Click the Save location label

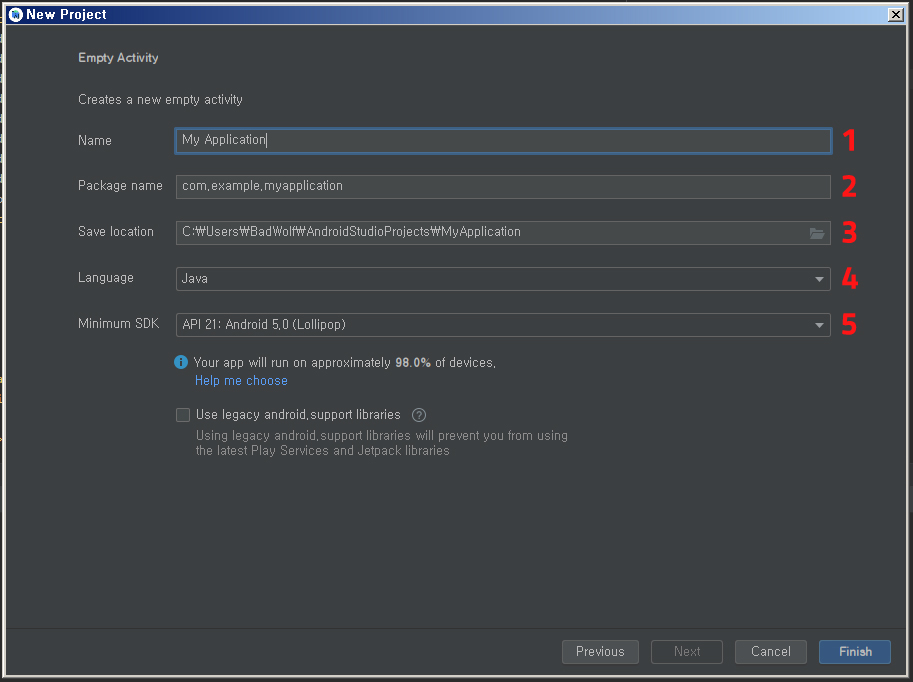point(116,231)
